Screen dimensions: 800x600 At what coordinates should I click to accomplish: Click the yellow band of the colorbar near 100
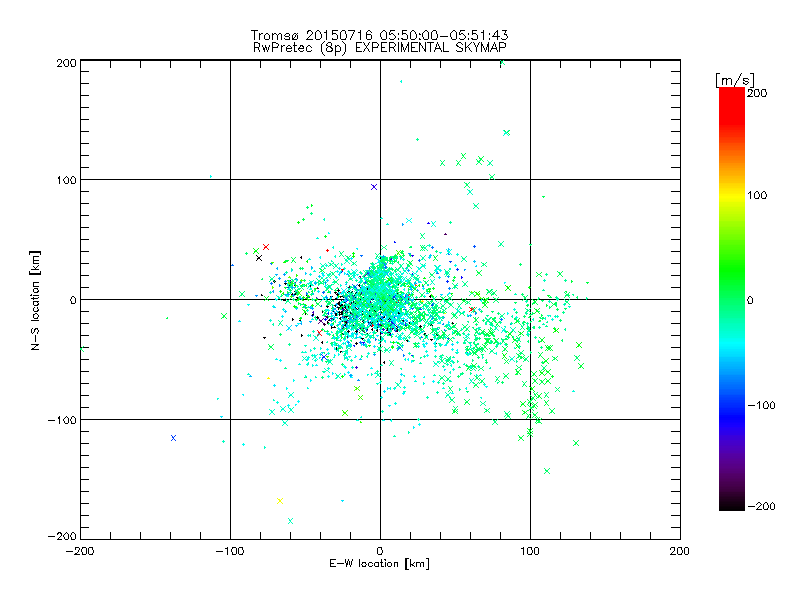click(x=732, y=195)
